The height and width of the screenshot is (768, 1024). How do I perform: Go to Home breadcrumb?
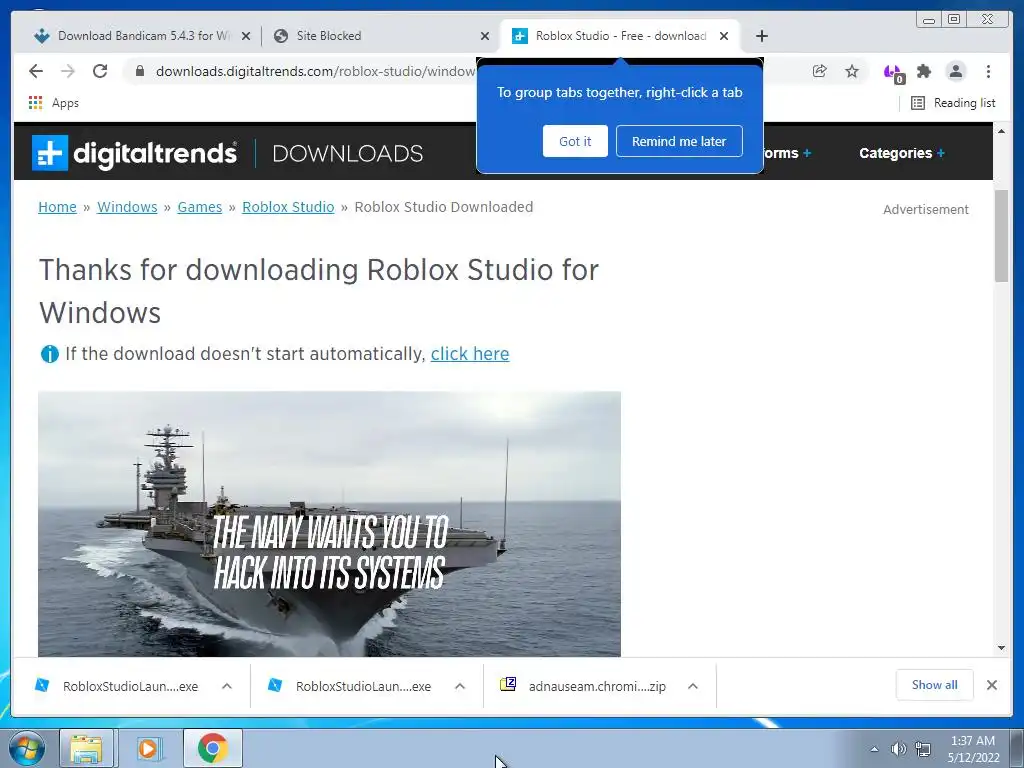point(57,207)
